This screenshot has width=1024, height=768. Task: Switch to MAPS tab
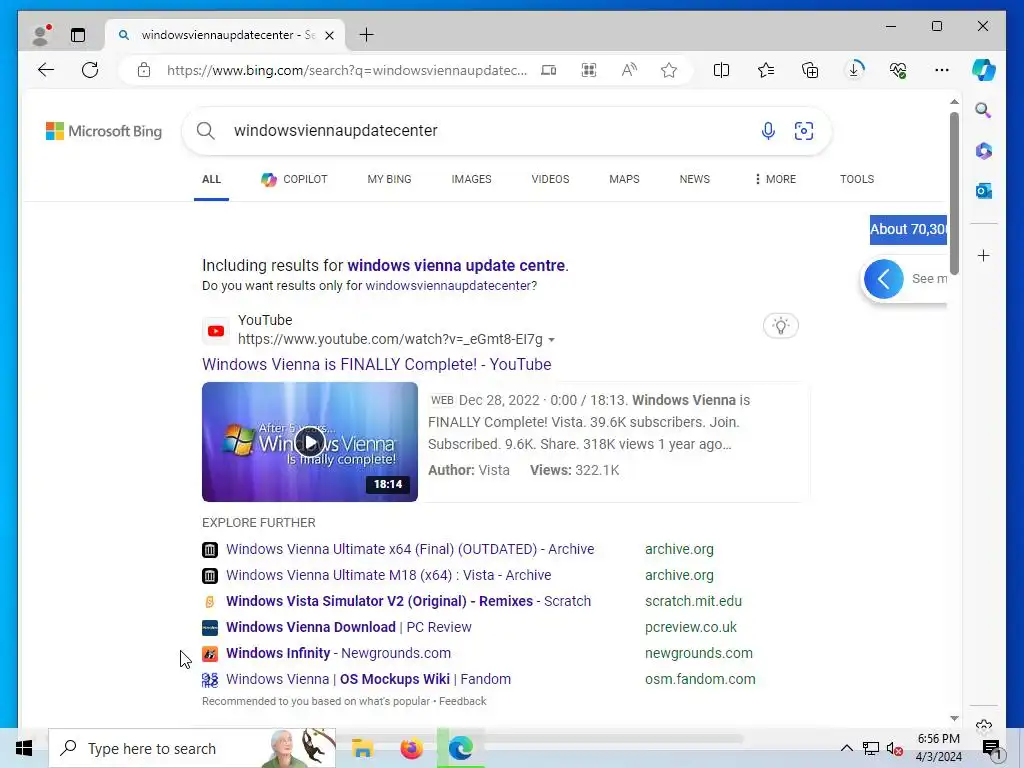tap(624, 179)
